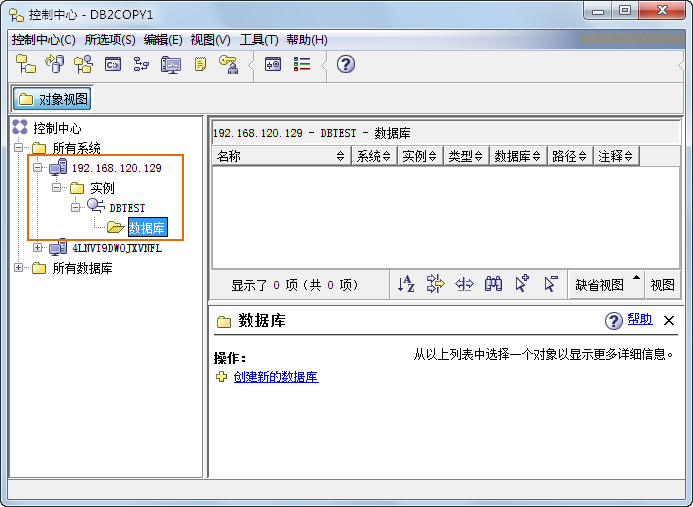The height and width of the screenshot is (507, 693).
Task: Sort by the 名称 column header
Action: pyautogui.click(x=280, y=156)
